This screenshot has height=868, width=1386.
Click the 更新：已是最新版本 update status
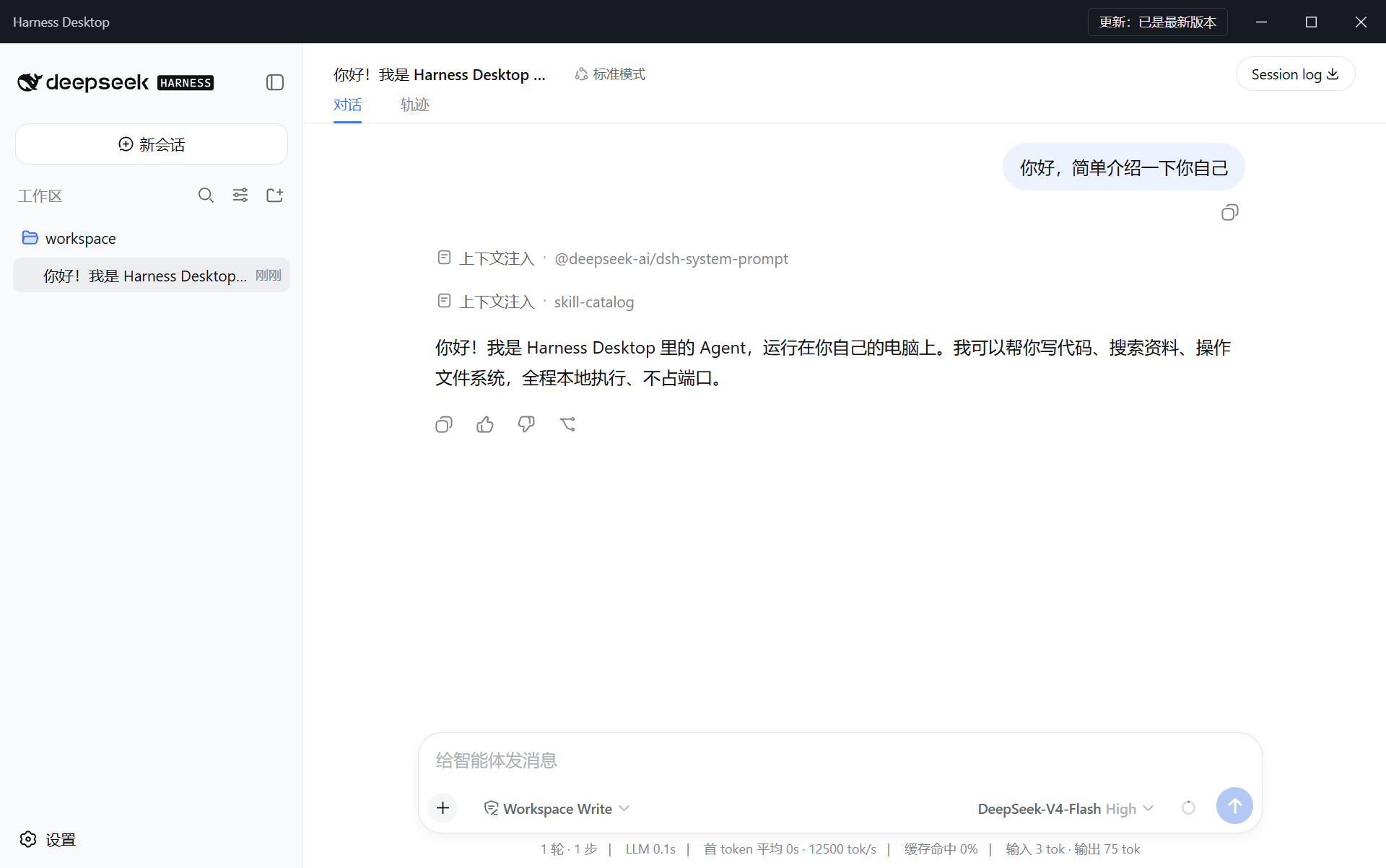1158,22
